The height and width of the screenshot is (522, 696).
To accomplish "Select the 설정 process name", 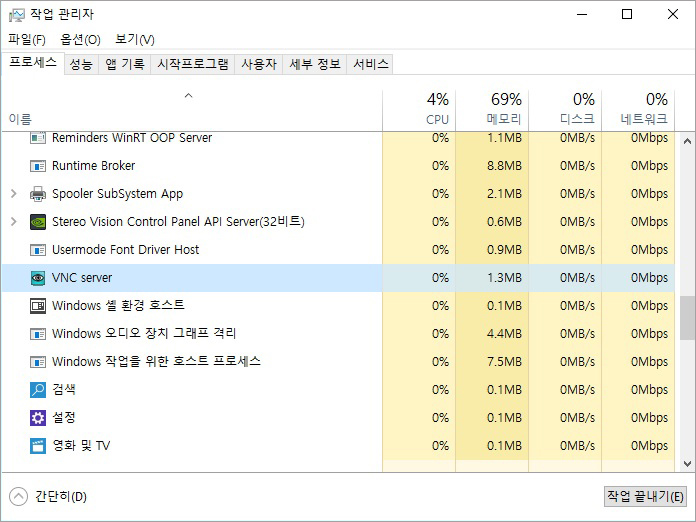I will 64,417.
